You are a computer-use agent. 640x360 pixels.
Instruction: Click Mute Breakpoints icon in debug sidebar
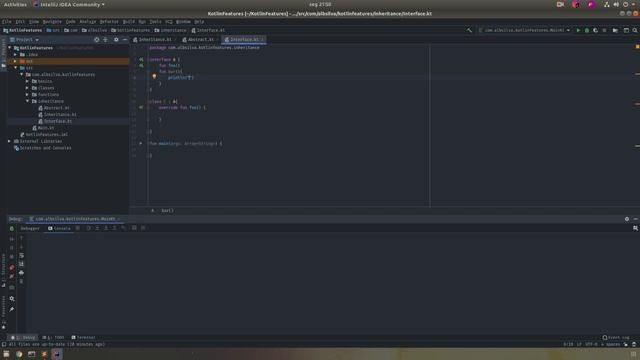coord(12,277)
